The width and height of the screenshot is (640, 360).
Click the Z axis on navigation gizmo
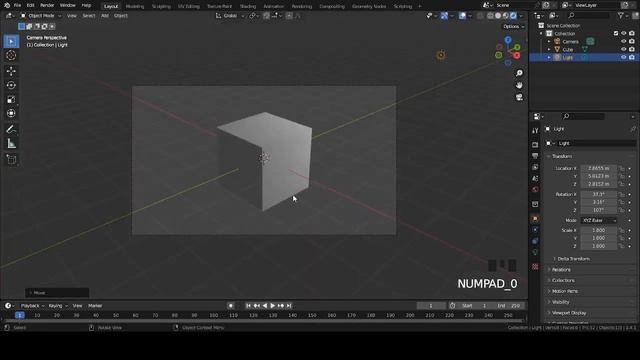pyautogui.click(x=508, y=40)
